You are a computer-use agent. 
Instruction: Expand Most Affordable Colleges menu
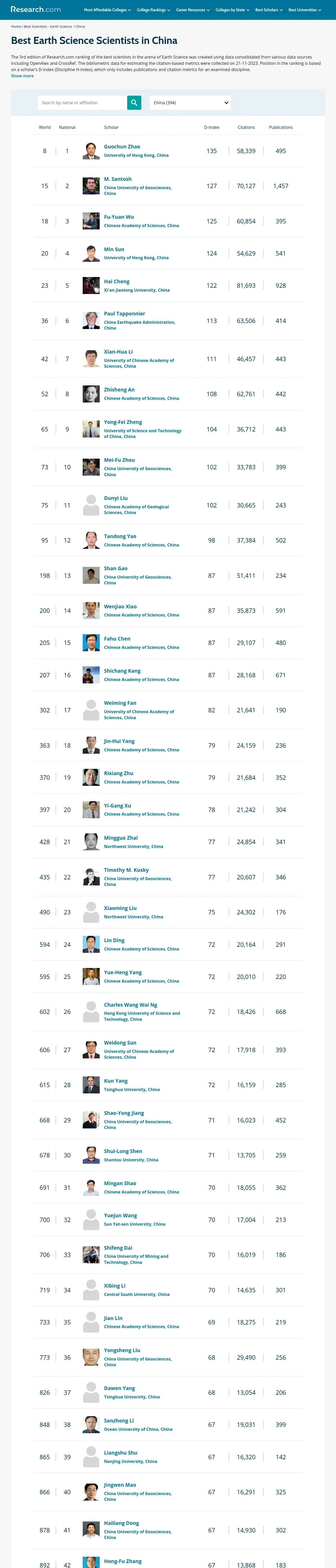107,10
